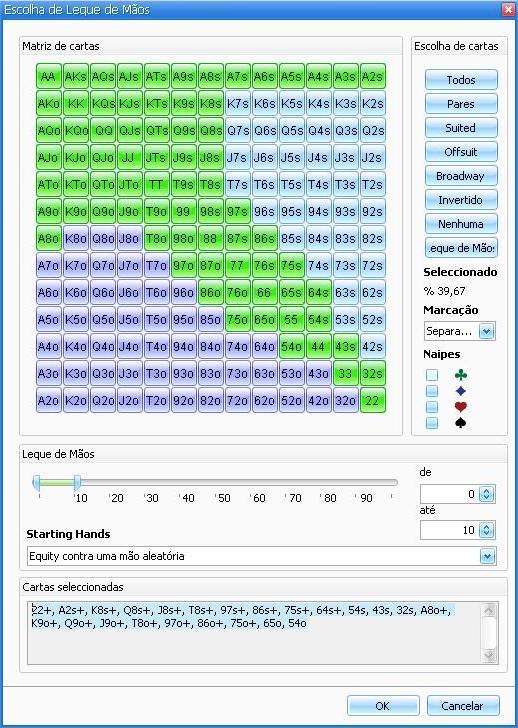Tick the hearts suit checkbox
Viewport: 518px width, 728px height.
(432, 407)
